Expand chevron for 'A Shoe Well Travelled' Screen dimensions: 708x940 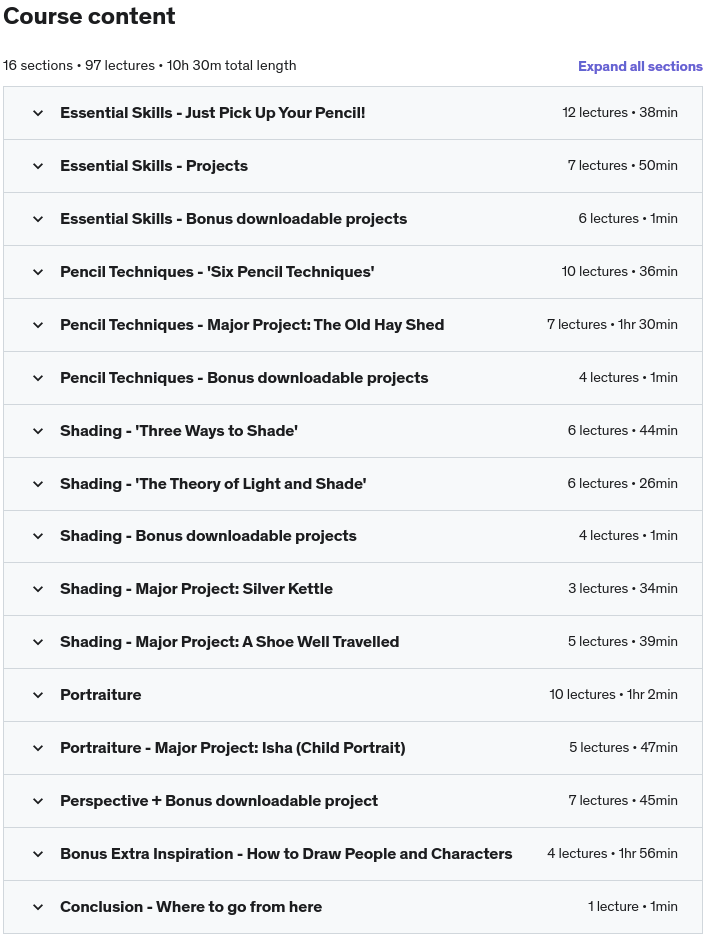pos(38,642)
